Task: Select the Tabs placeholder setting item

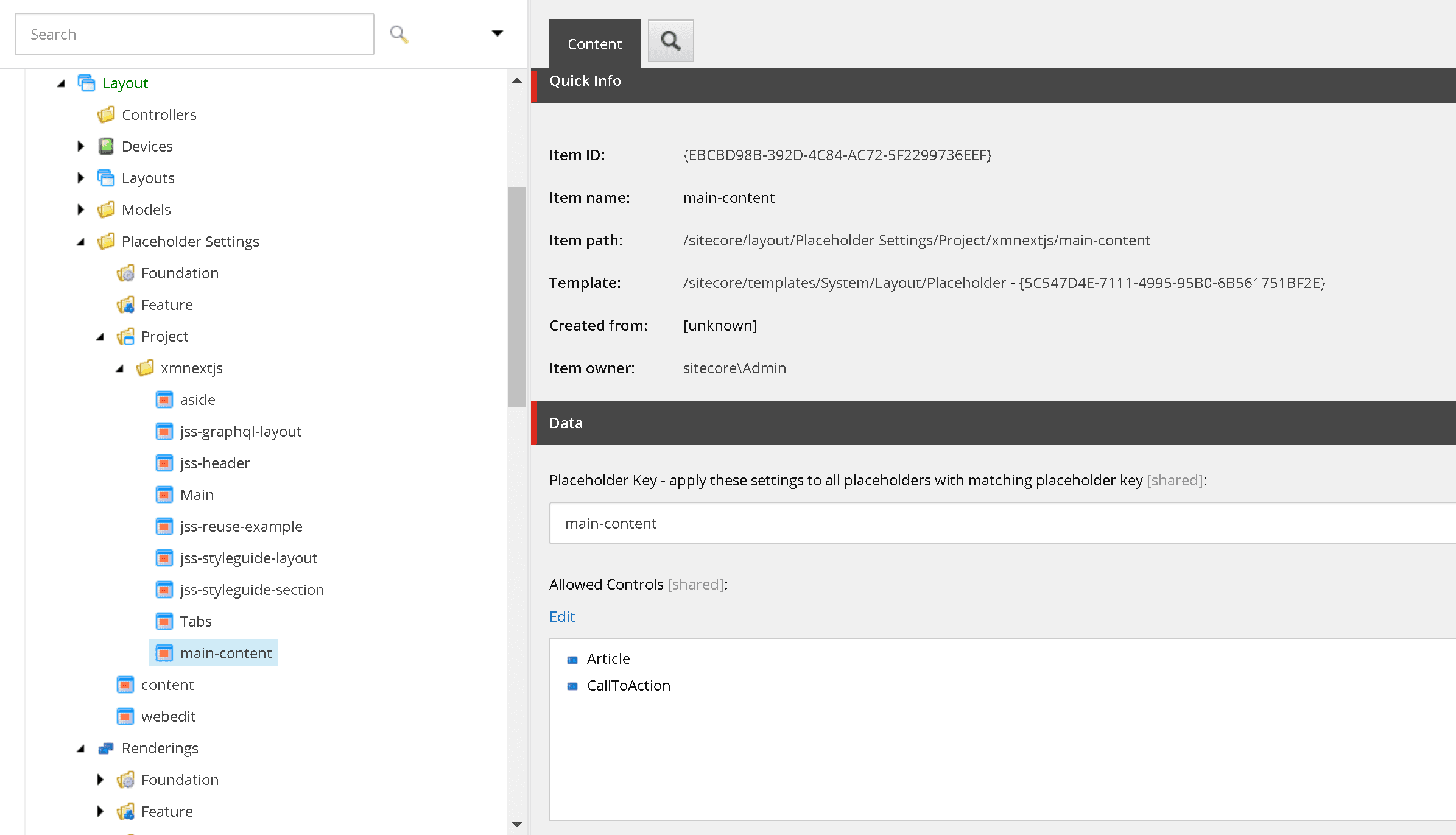Action: pyautogui.click(x=196, y=621)
